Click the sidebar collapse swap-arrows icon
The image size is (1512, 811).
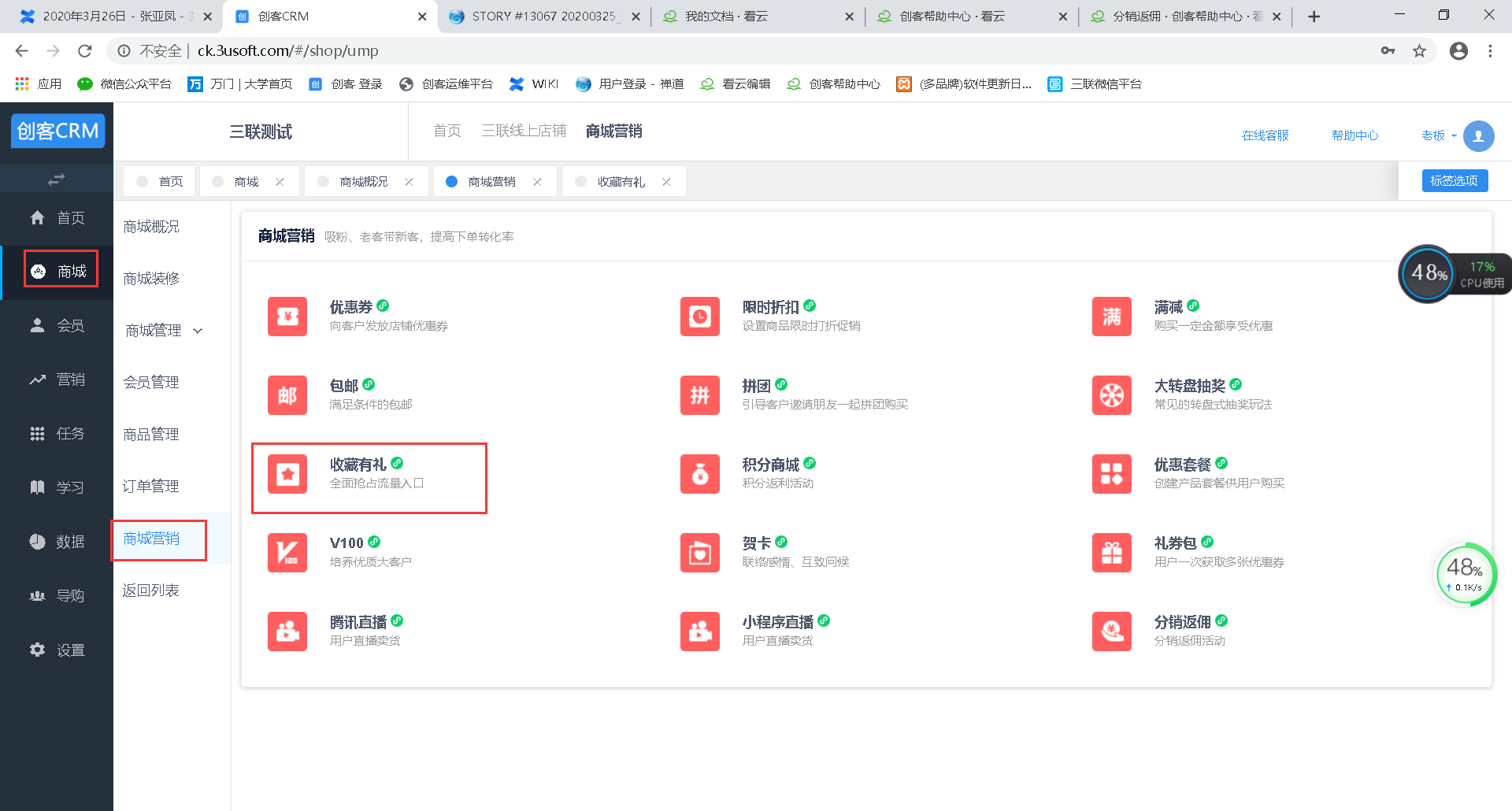pos(56,180)
